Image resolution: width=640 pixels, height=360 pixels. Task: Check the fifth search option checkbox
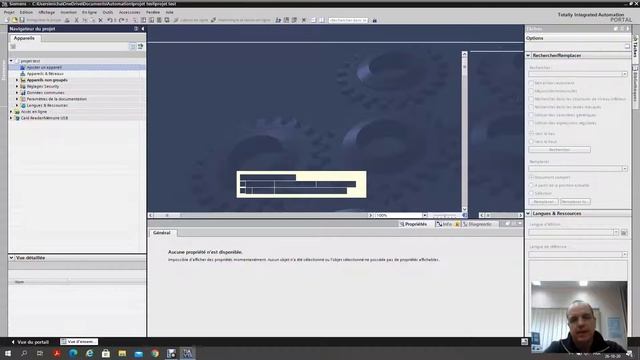point(531,115)
